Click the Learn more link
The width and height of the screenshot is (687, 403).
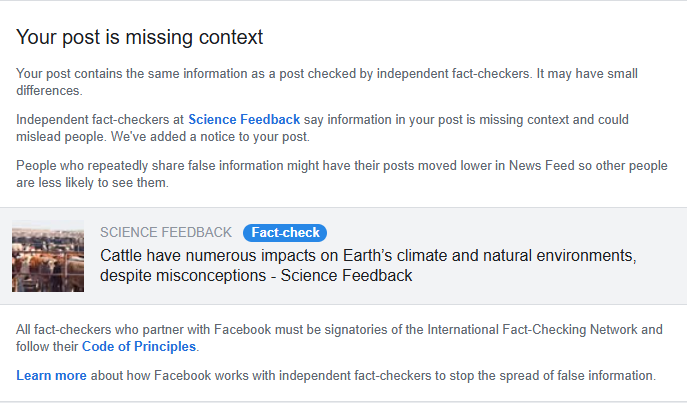pyautogui.click(x=51, y=376)
